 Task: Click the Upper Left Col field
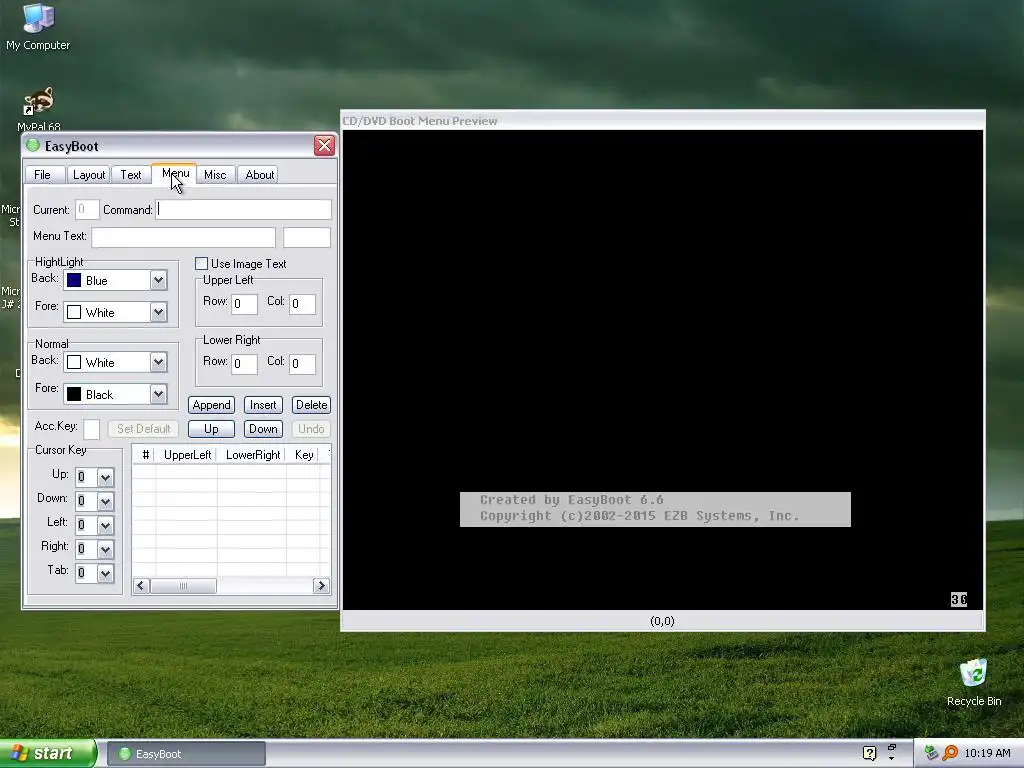pyautogui.click(x=302, y=304)
